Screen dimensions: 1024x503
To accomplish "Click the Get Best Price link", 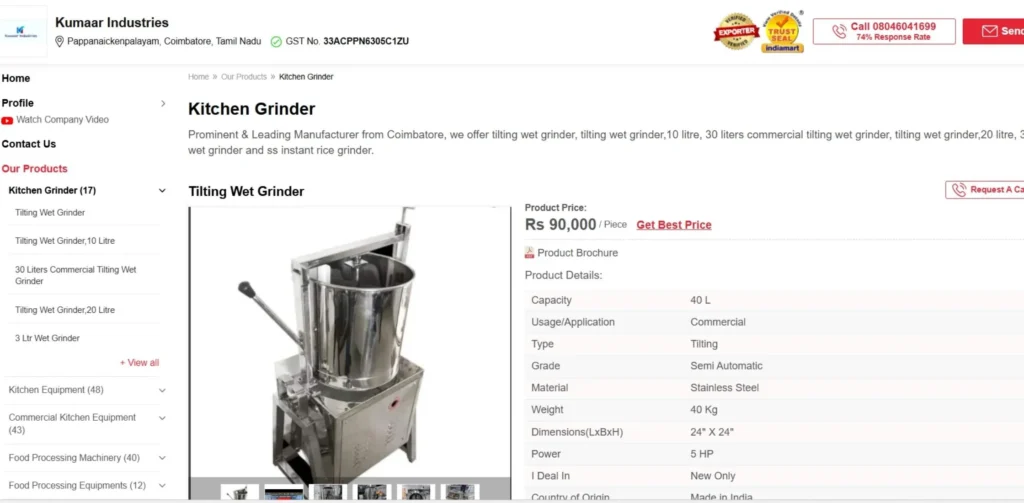I will 674,225.
